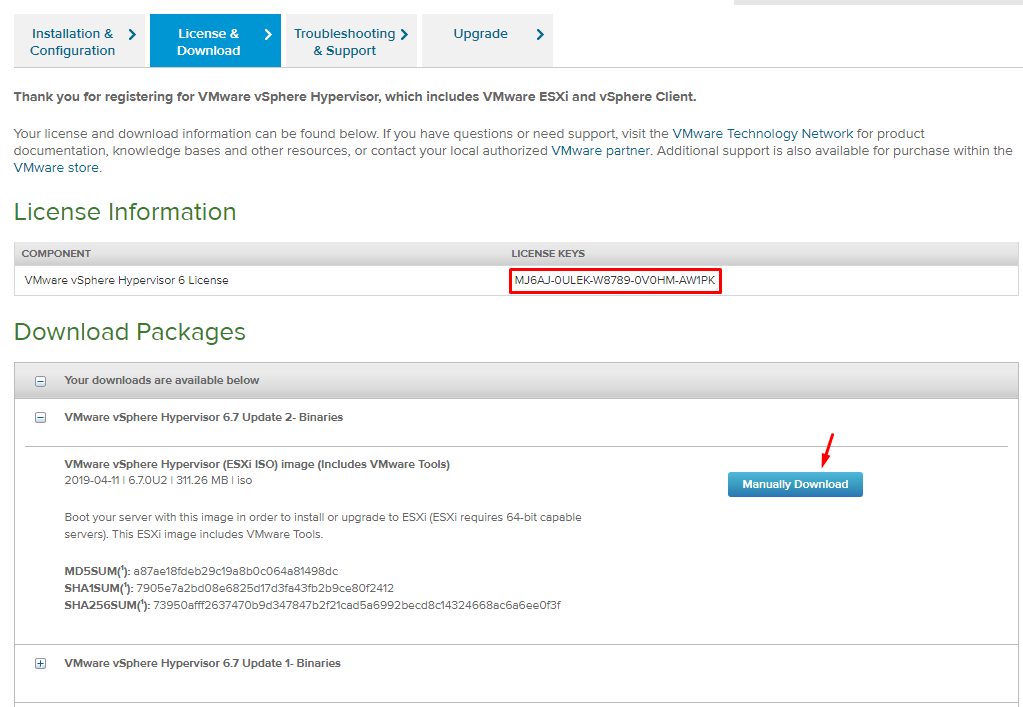Click the ESXi ISO image title text
Screen dimensions: 1023x707
(257, 464)
